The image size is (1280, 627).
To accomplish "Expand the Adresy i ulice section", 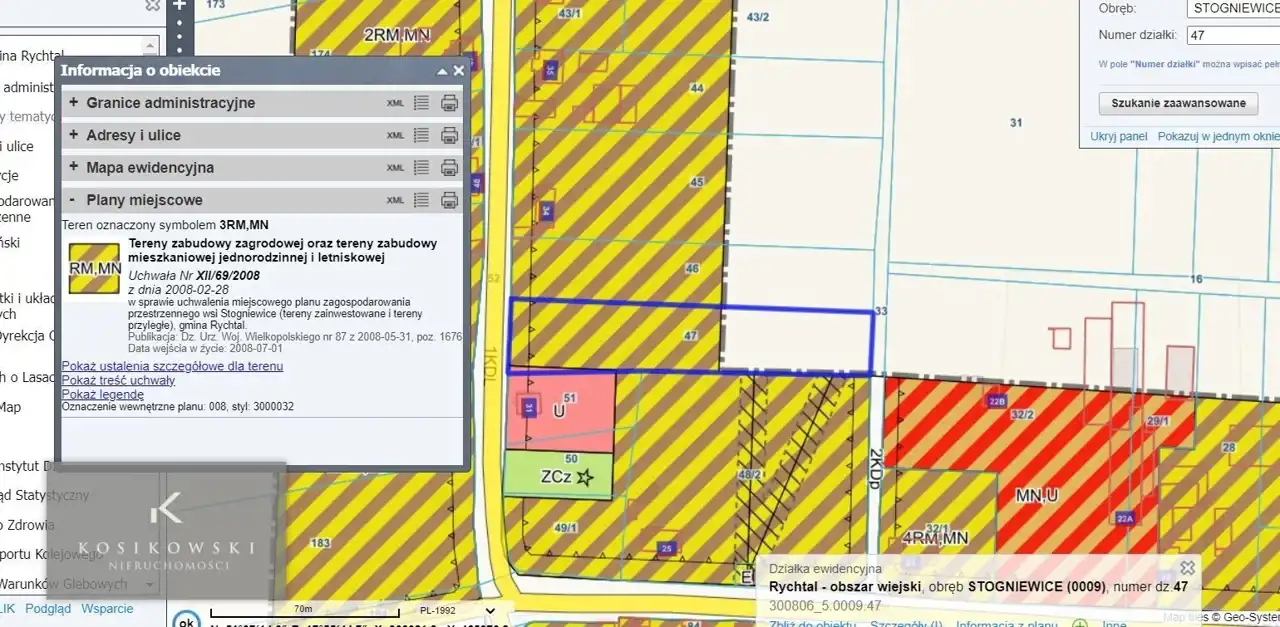I will pos(73,135).
